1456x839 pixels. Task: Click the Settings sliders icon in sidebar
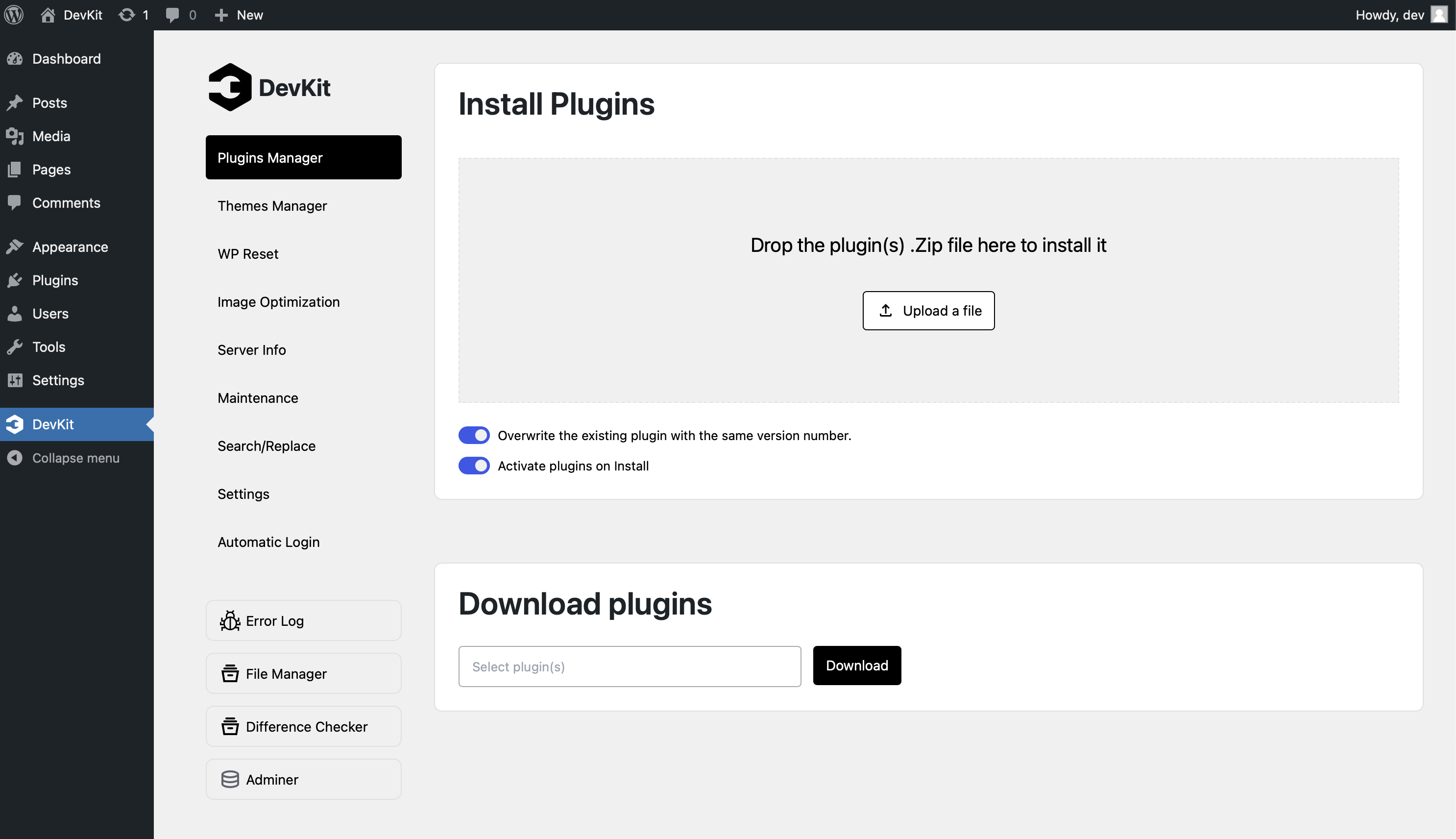pyautogui.click(x=15, y=380)
